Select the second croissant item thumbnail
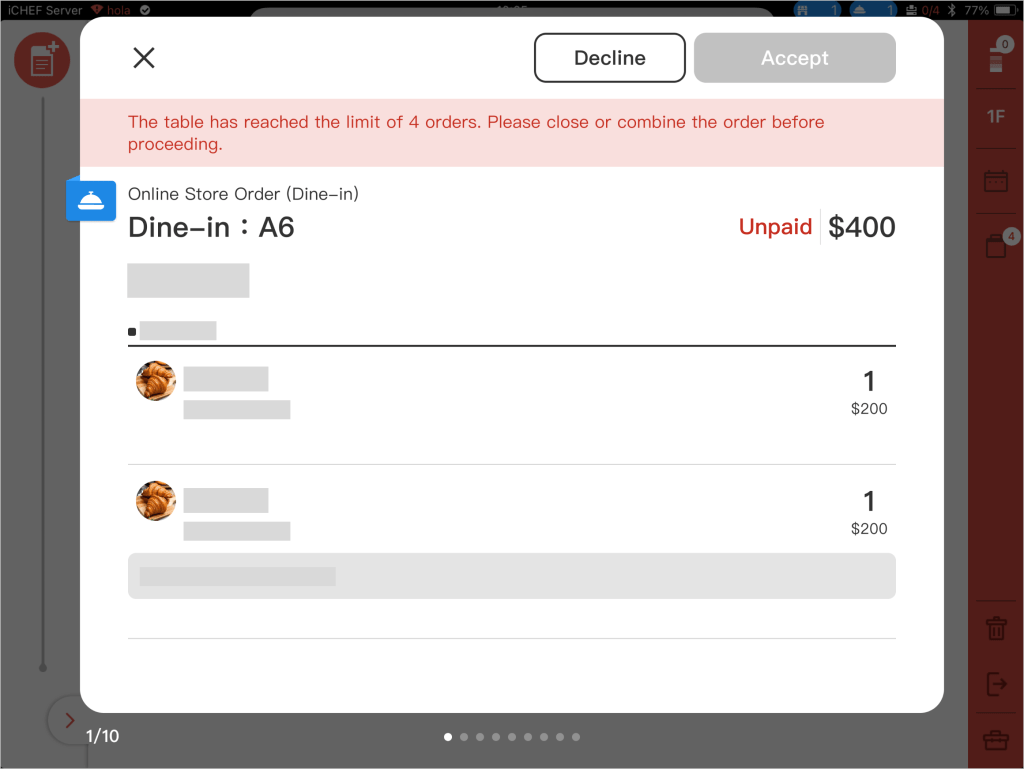The height and width of the screenshot is (769, 1024). [156, 501]
